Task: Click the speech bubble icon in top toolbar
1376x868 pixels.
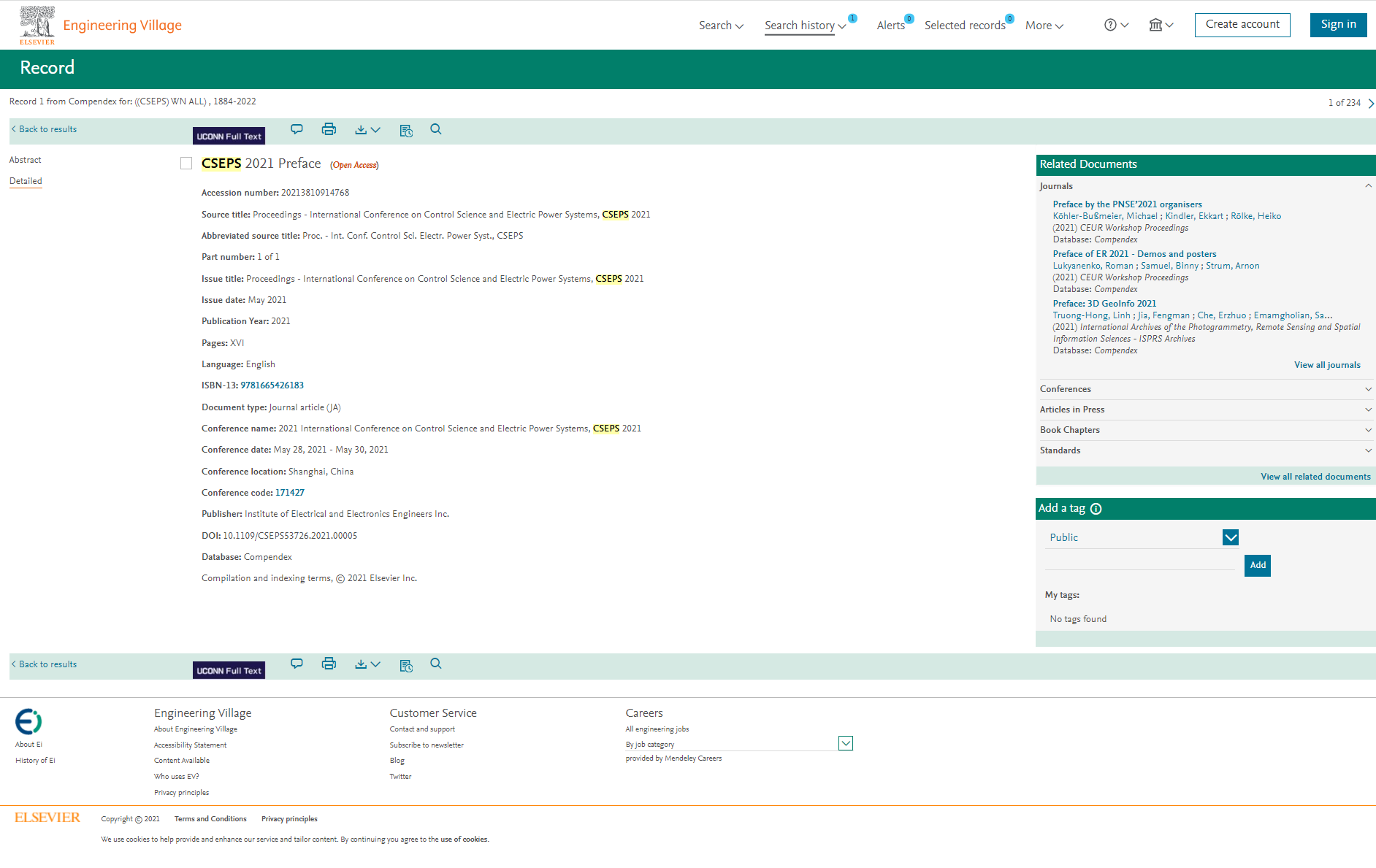Action: tap(297, 129)
